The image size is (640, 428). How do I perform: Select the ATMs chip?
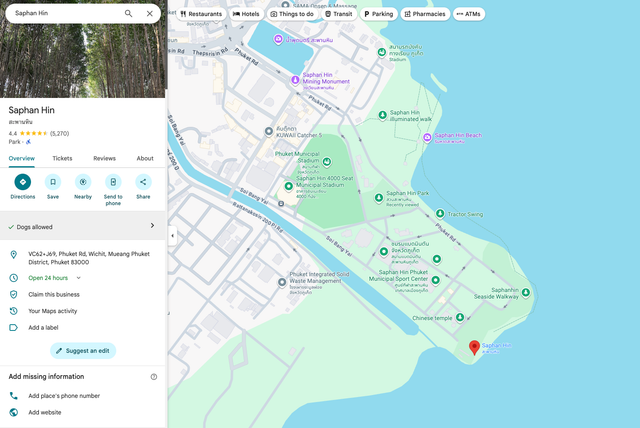(x=469, y=14)
